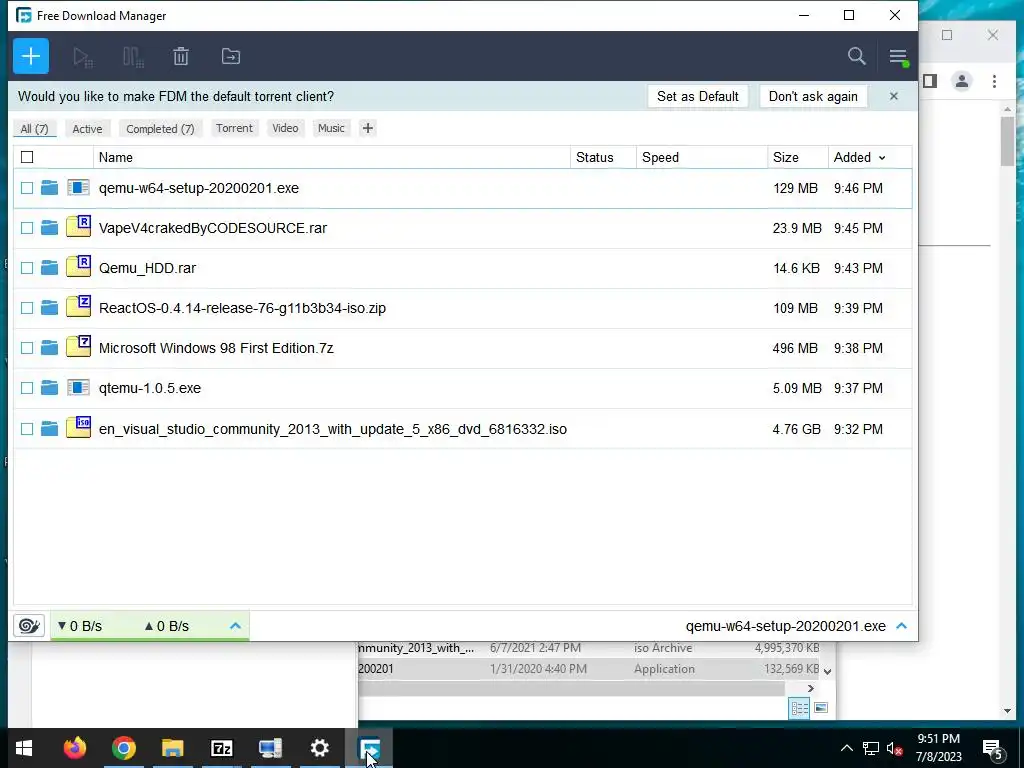The width and height of the screenshot is (1024, 768).
Task: Toggle the snail speed-limit mode icon
Action: pos(29,626)
